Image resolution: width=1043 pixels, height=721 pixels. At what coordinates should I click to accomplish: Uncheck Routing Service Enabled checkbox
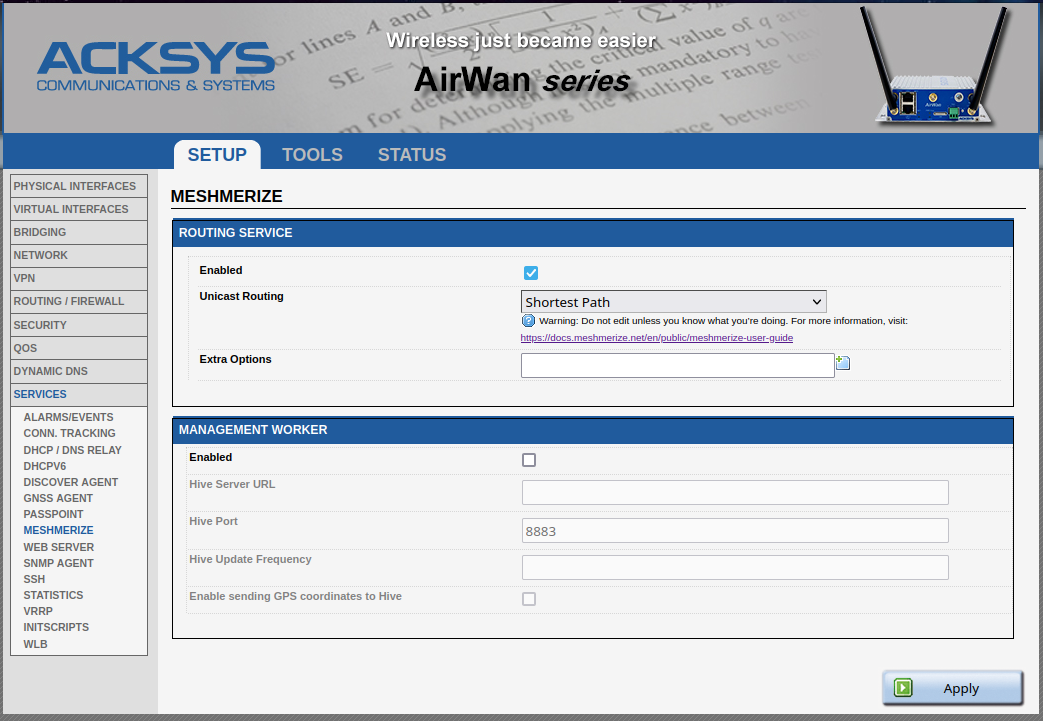click(x=531, y=273)
